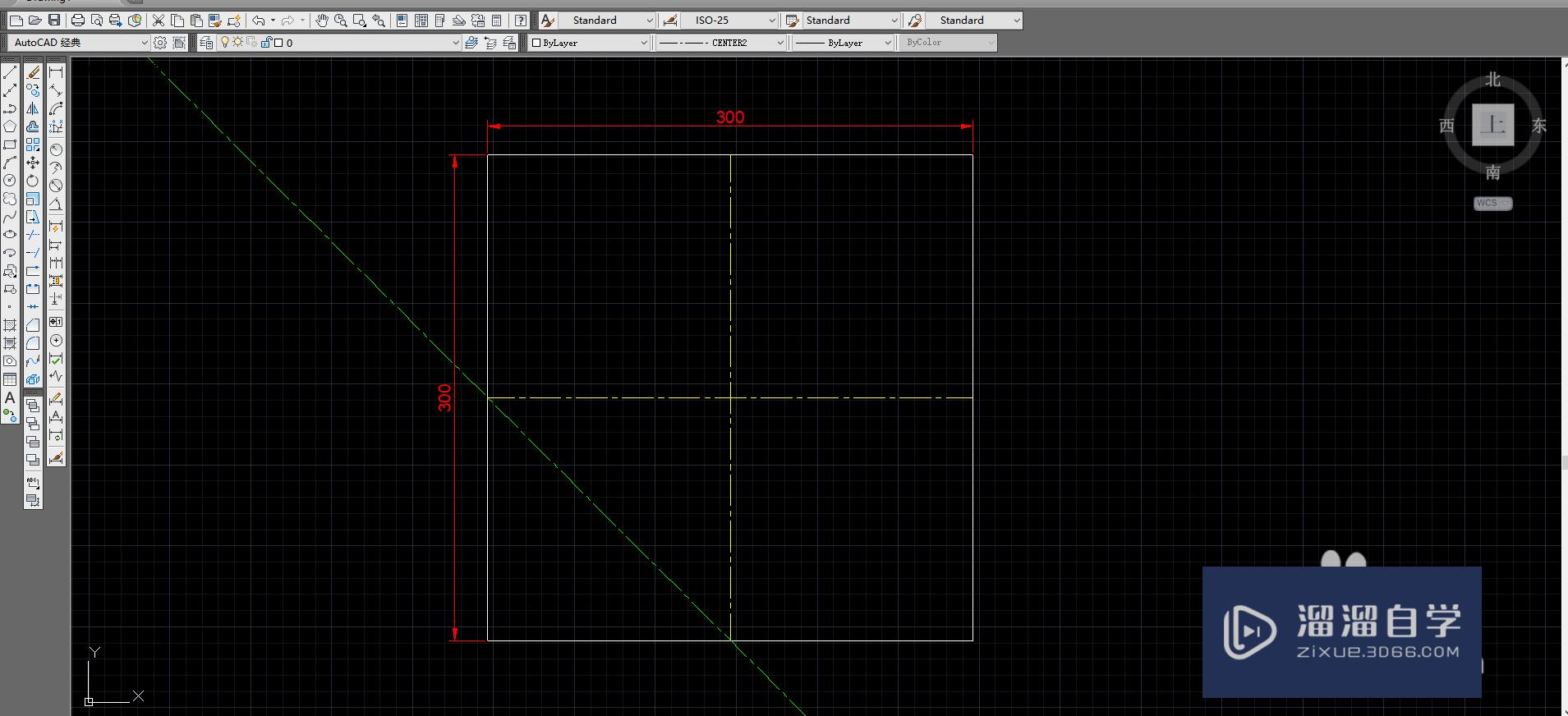This screenshot has width=1568, height=716.
Task: Select the Polygon draw tool
Action: [x=10, y=126]
